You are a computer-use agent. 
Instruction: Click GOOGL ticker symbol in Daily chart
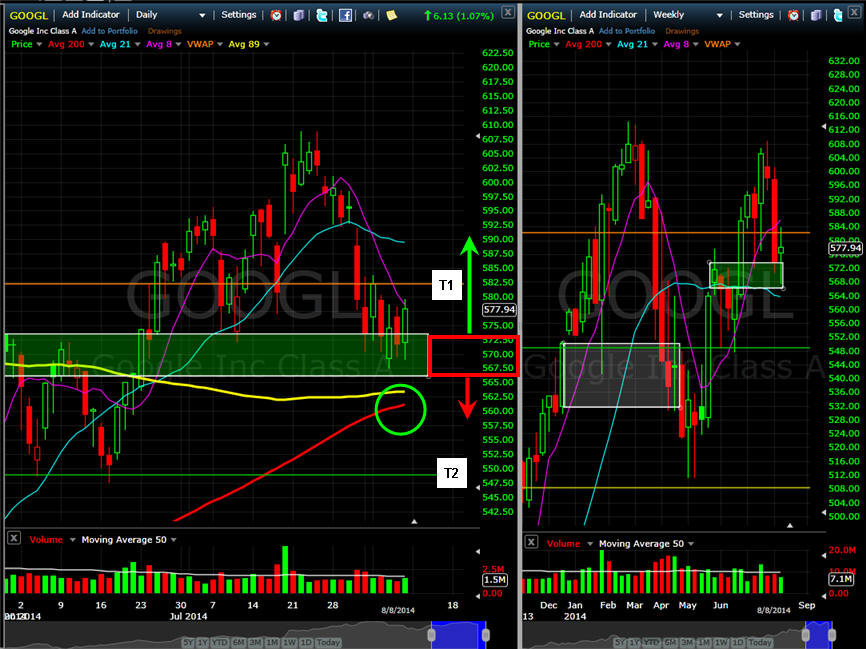pos(29,15)
